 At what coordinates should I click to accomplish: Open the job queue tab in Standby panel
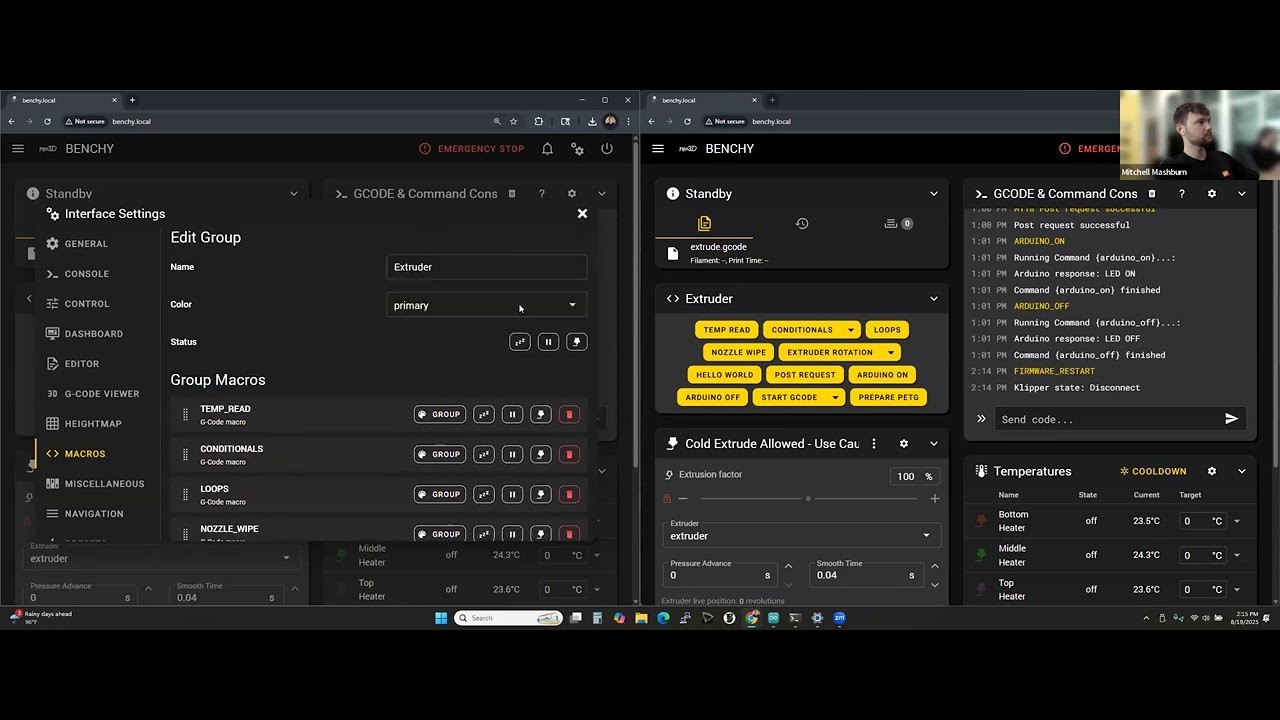pyautogui.click(x=898, y=224)
